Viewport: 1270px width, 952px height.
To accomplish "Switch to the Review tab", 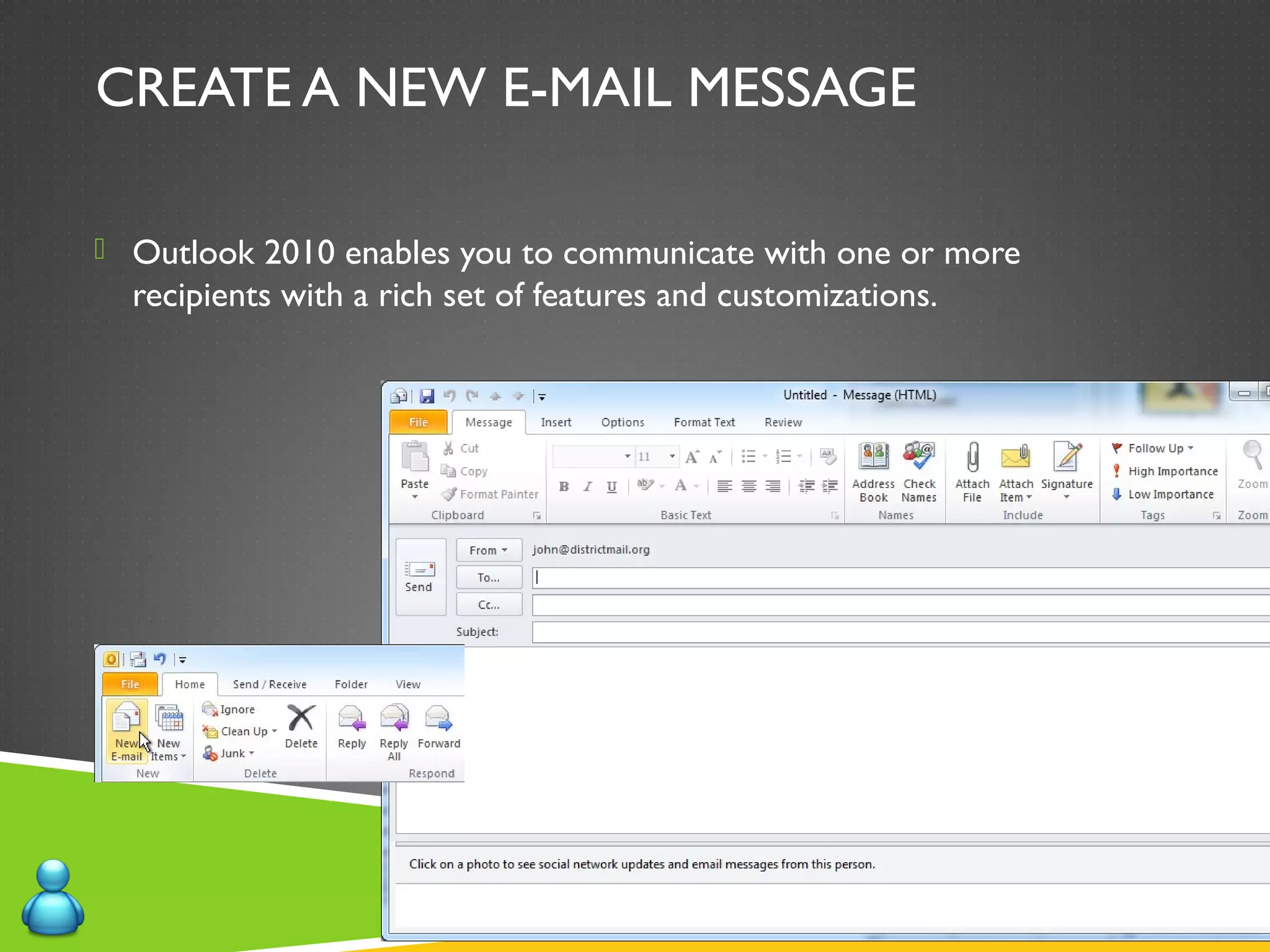I will pos(783,422).
